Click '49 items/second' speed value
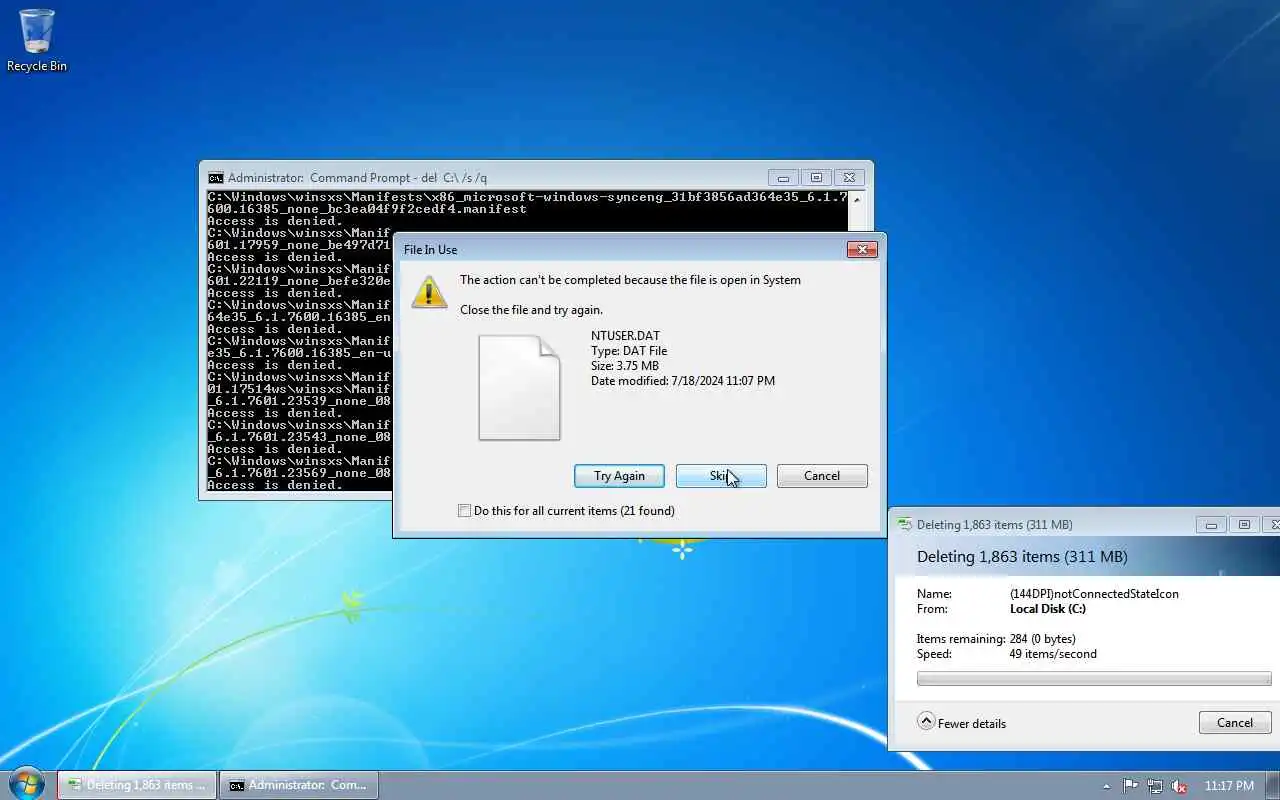The width and height of the screenshot is (1280, 800). click(x=1053, y=654)
